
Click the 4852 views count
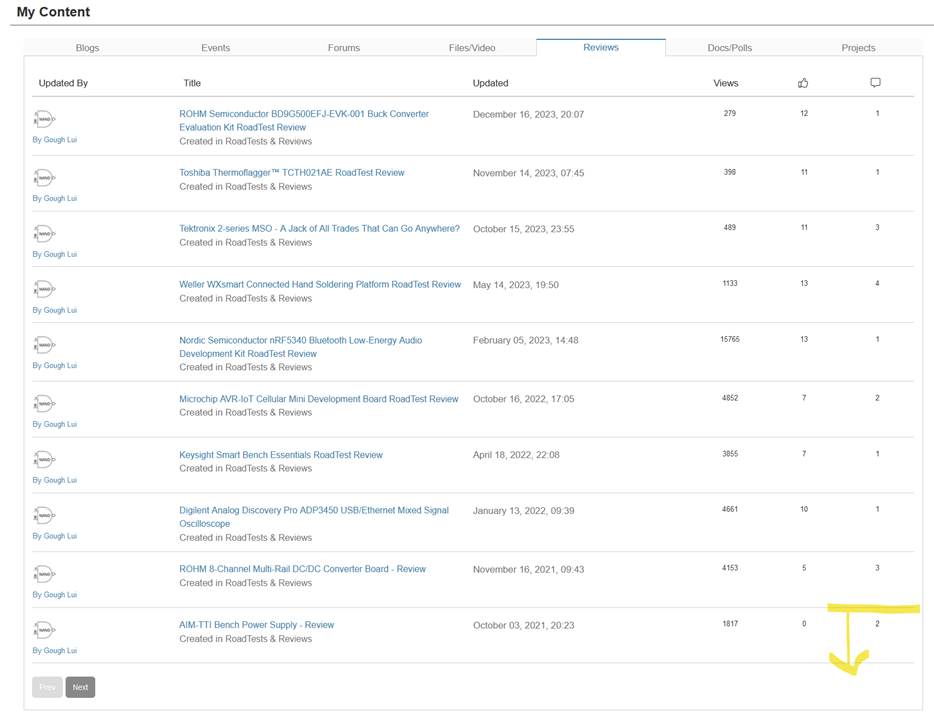point(730,398)
